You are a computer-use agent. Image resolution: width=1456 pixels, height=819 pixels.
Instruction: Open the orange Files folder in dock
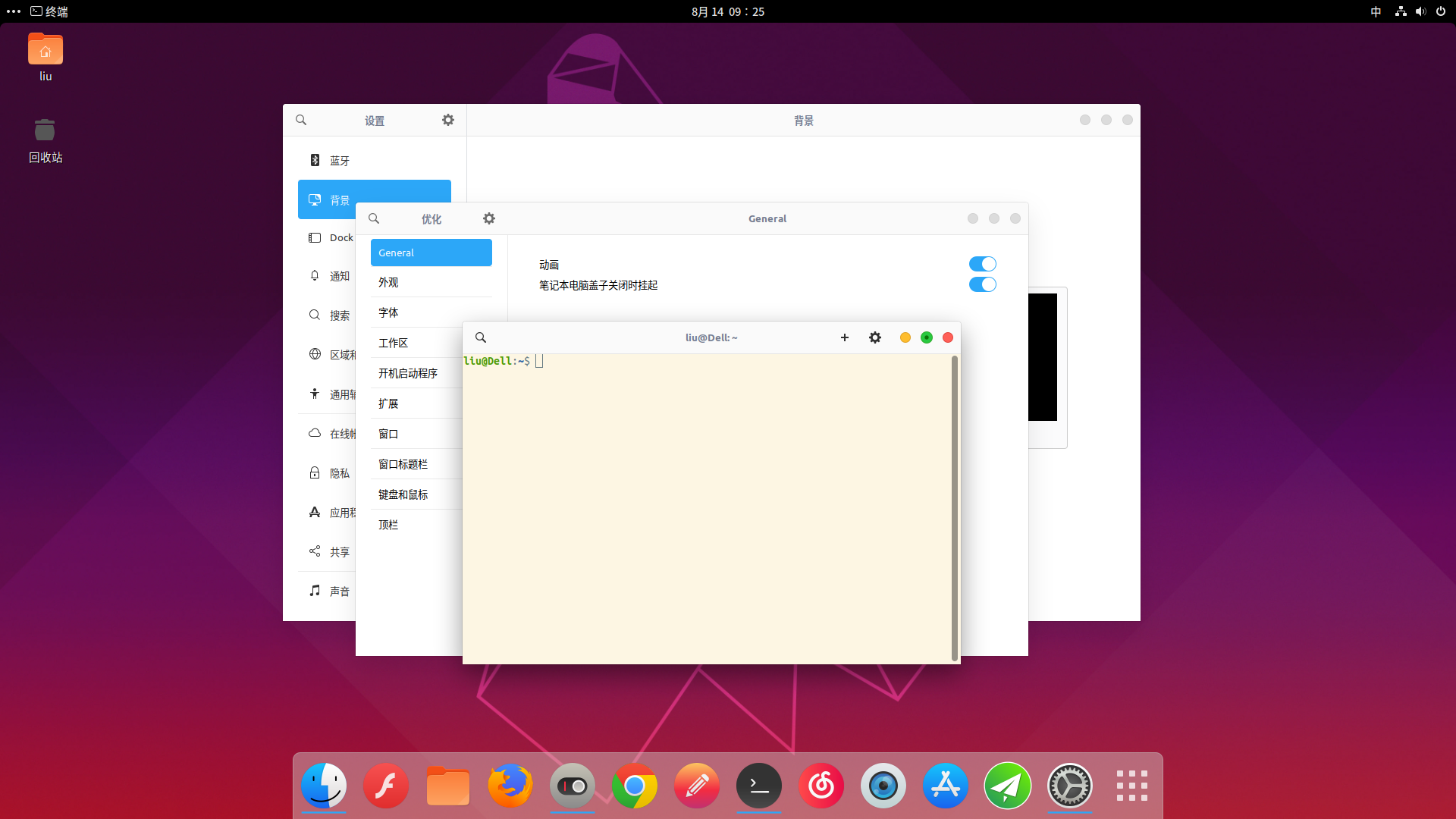[x=448, y=786]
